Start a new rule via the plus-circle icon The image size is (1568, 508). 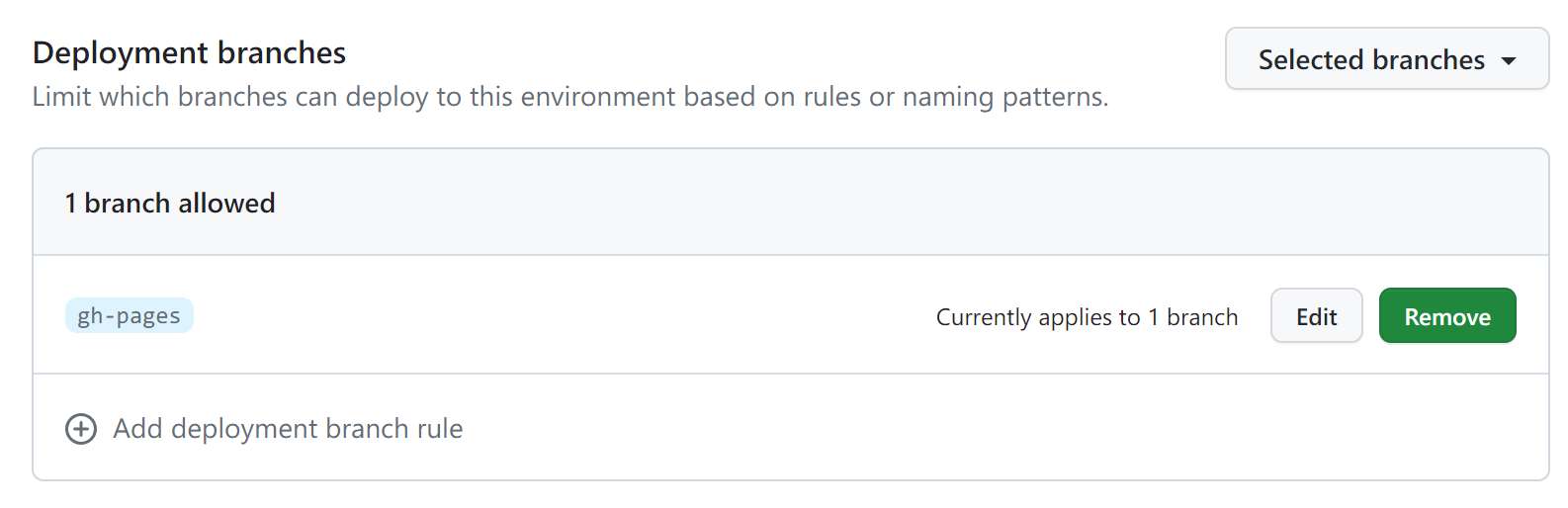(x=81, y=429)
